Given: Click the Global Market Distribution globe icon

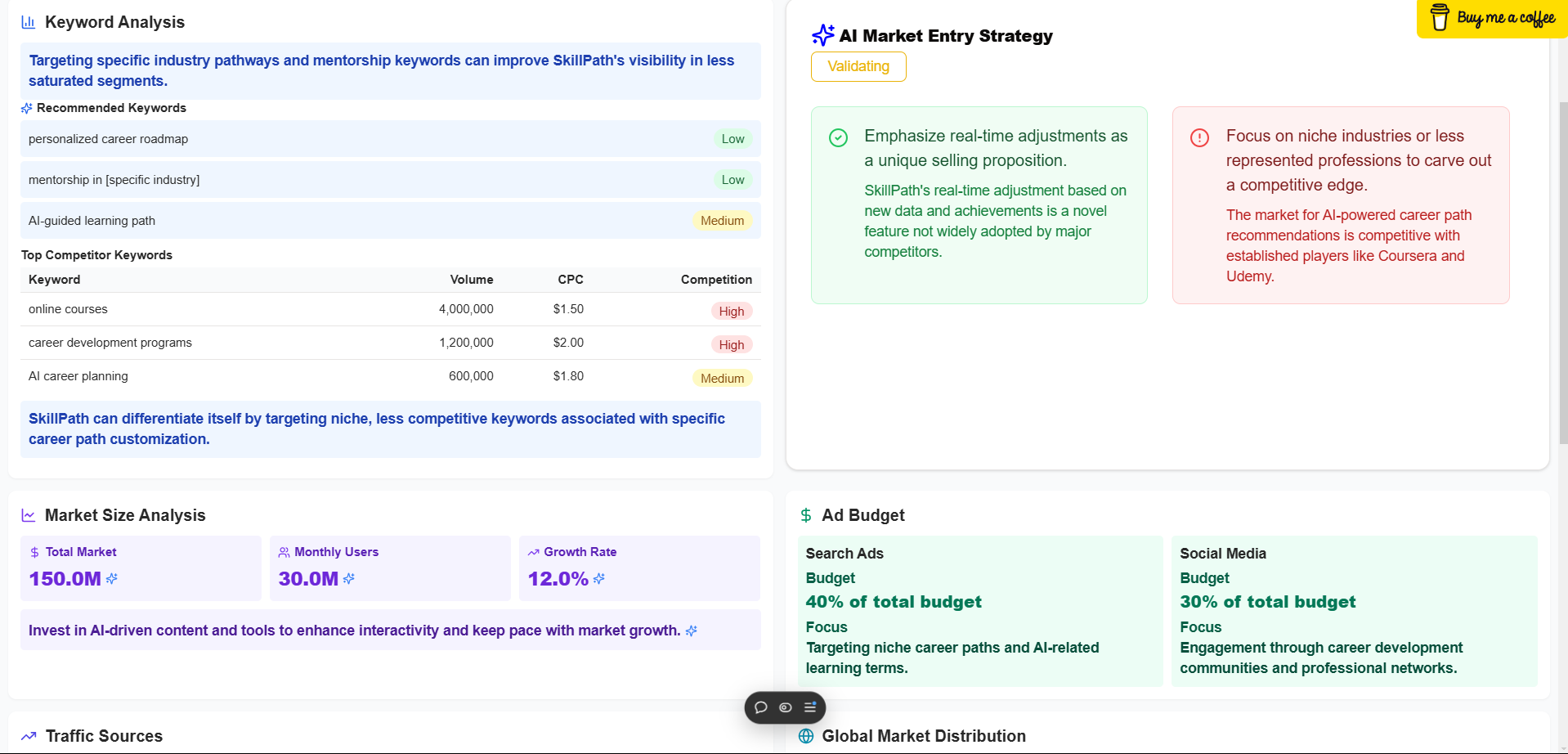Looking at the screenshot, I should pyautogui.click(x=806, y=736).
